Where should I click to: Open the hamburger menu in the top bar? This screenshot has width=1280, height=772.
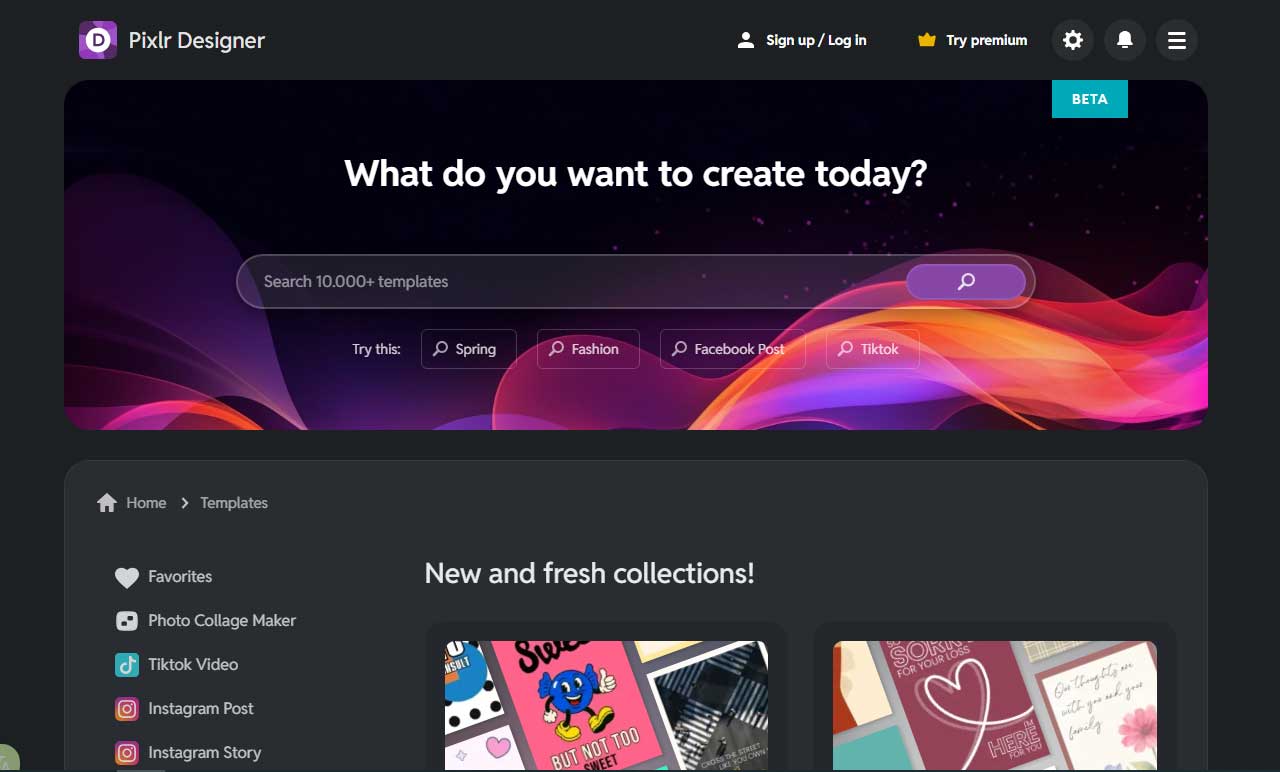pos(1176,40)
